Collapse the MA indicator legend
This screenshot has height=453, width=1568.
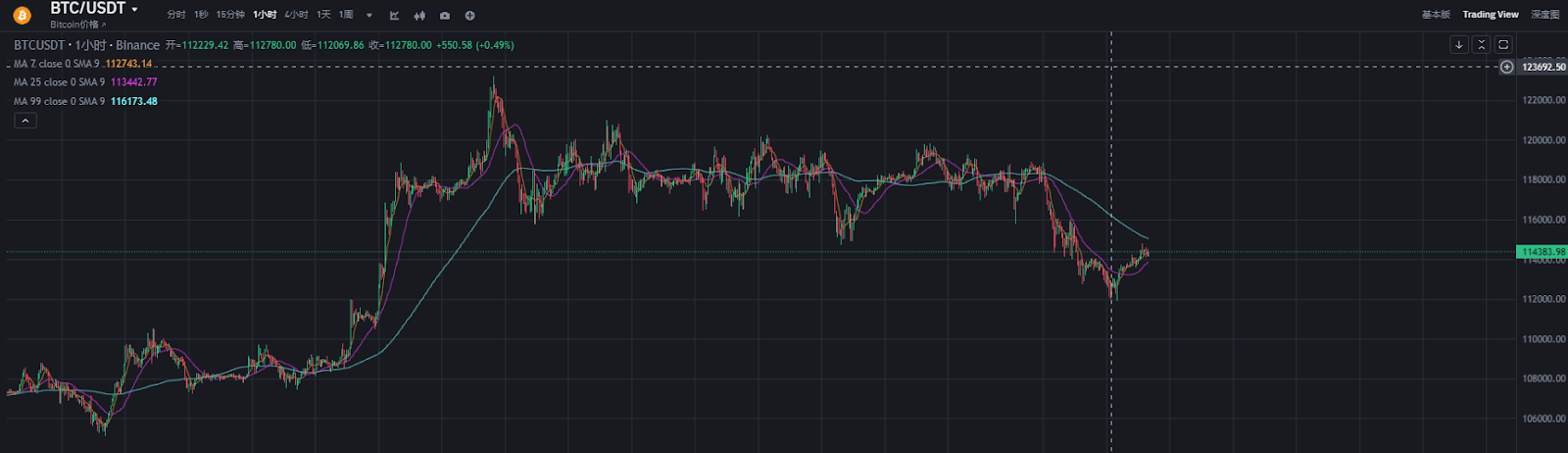pos(25,121)
